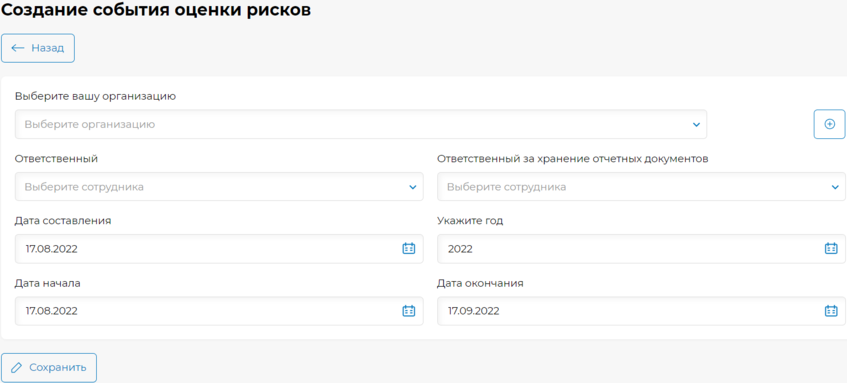Click the pencil icon in Сохранить
This screenshot has width=847, height=383.
point(17,368)
